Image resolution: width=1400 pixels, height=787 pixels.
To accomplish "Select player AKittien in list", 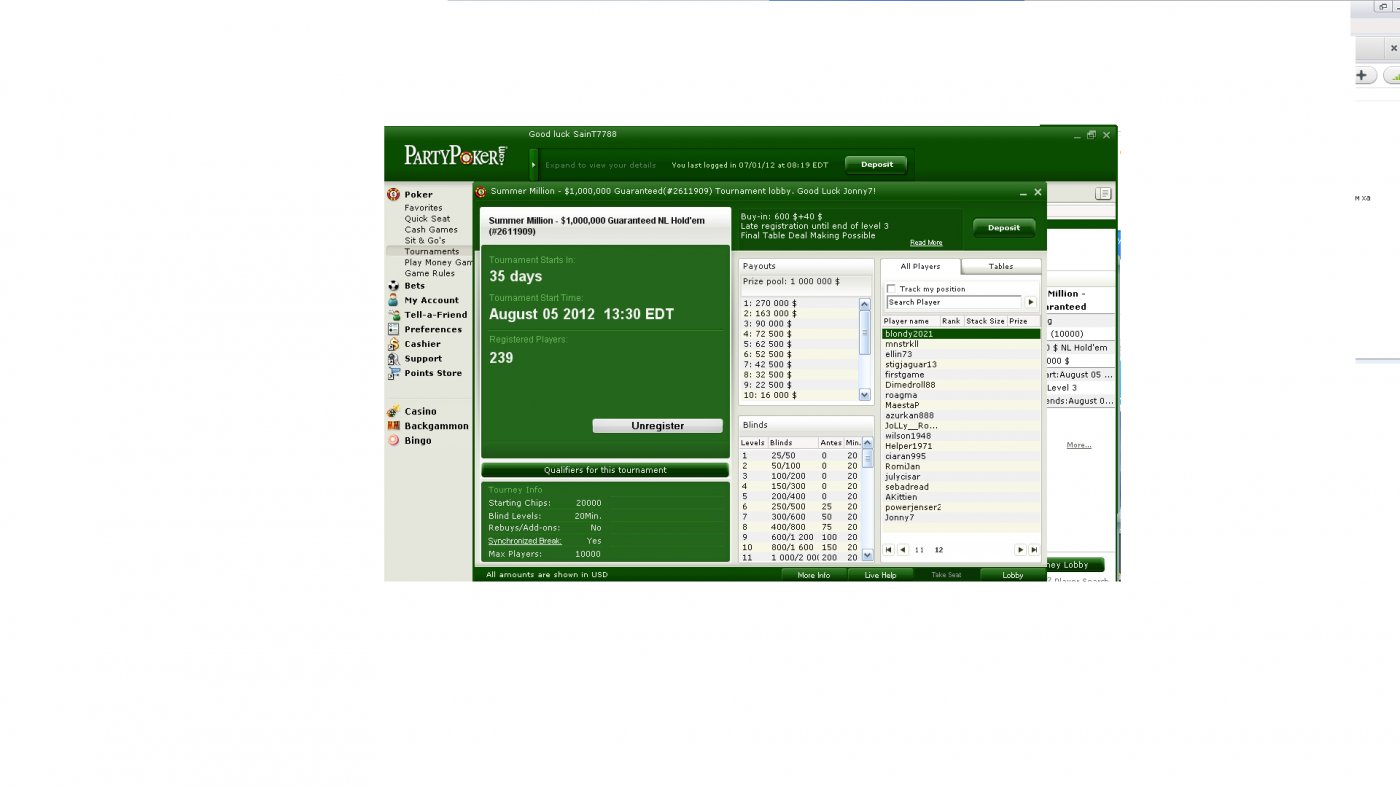I will (961, 497).
